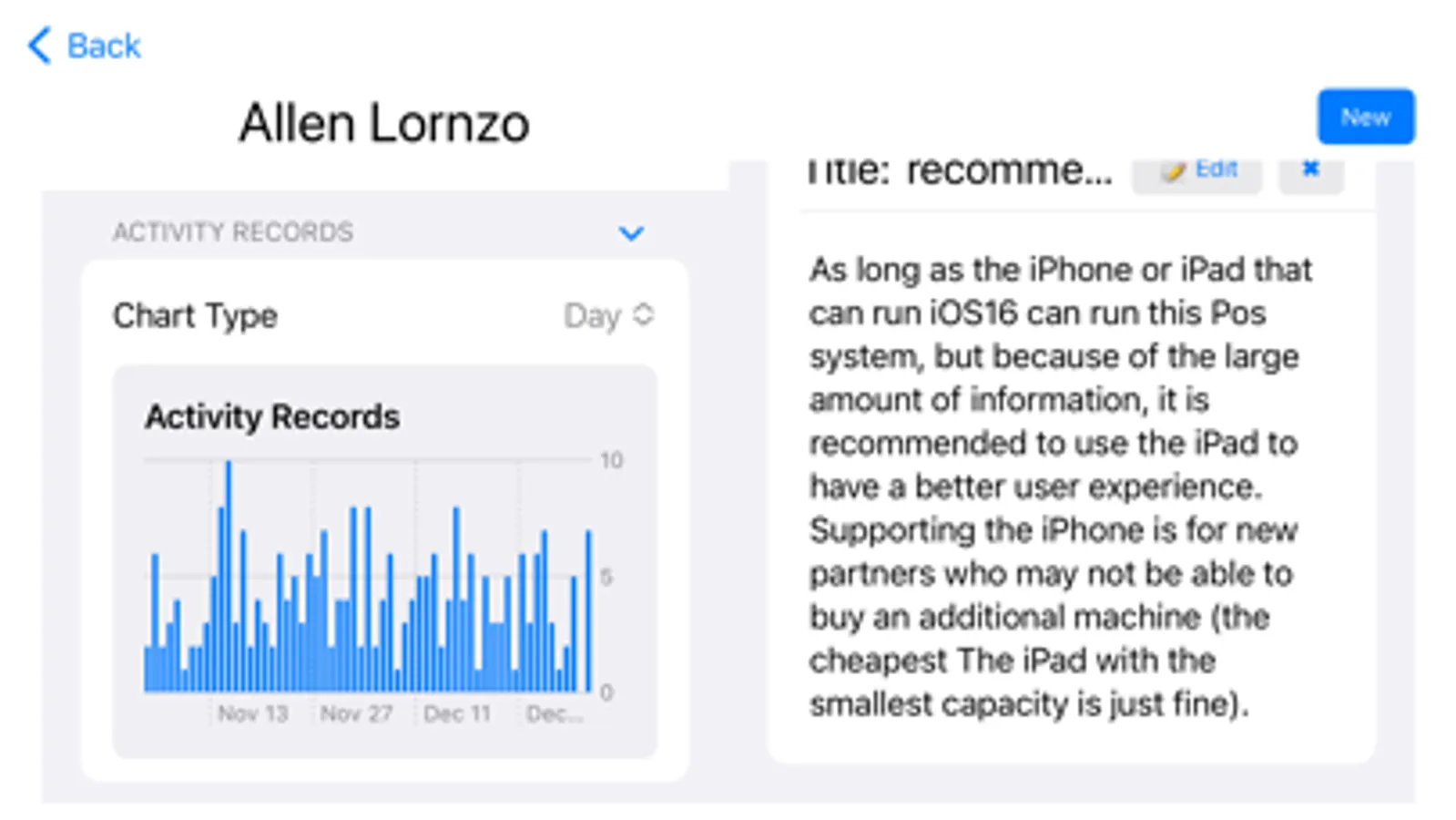Click the blue chevron next to ACTIVITY RECORDS
1456x820 pixels.
click(x=632, y=233)
